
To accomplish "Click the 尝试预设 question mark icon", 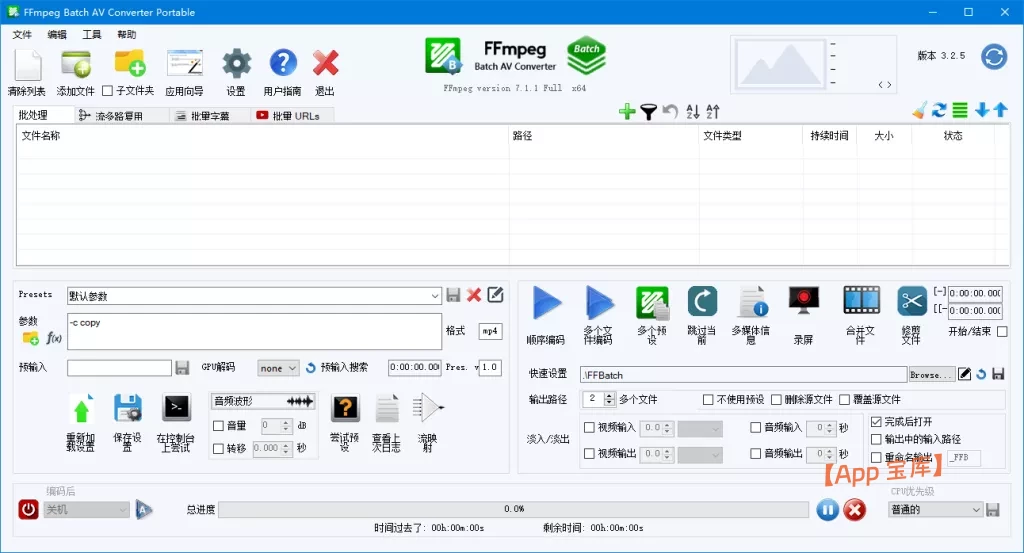I will tap(345, 408).
